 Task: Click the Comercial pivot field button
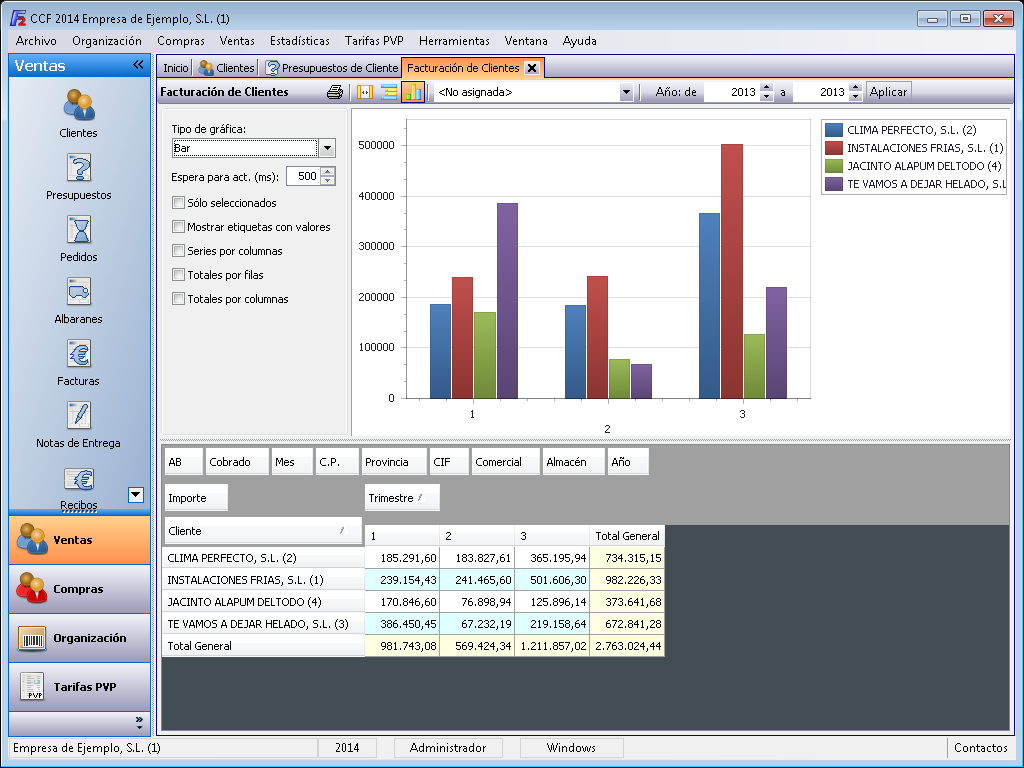[505, 462]
